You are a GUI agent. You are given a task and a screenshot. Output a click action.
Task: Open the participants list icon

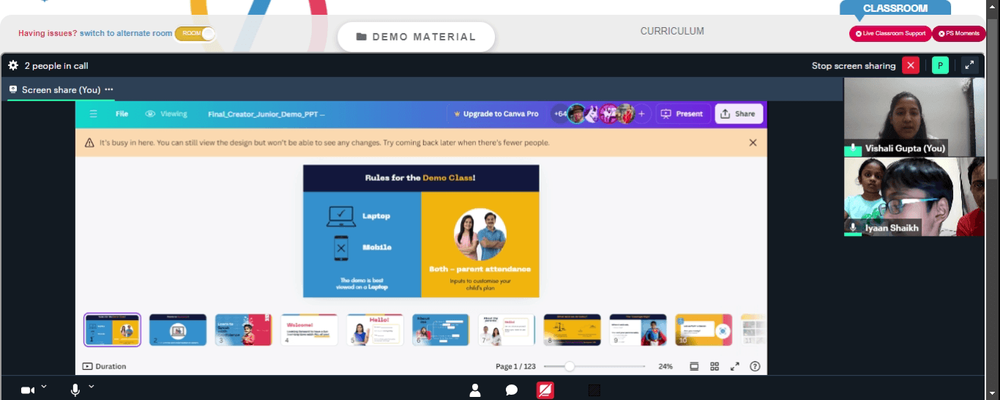click(475, 390)
